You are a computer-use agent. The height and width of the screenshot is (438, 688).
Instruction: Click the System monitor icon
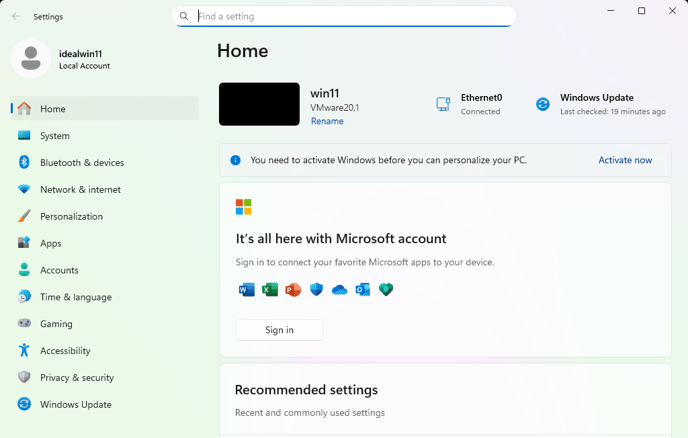[24, 135]
